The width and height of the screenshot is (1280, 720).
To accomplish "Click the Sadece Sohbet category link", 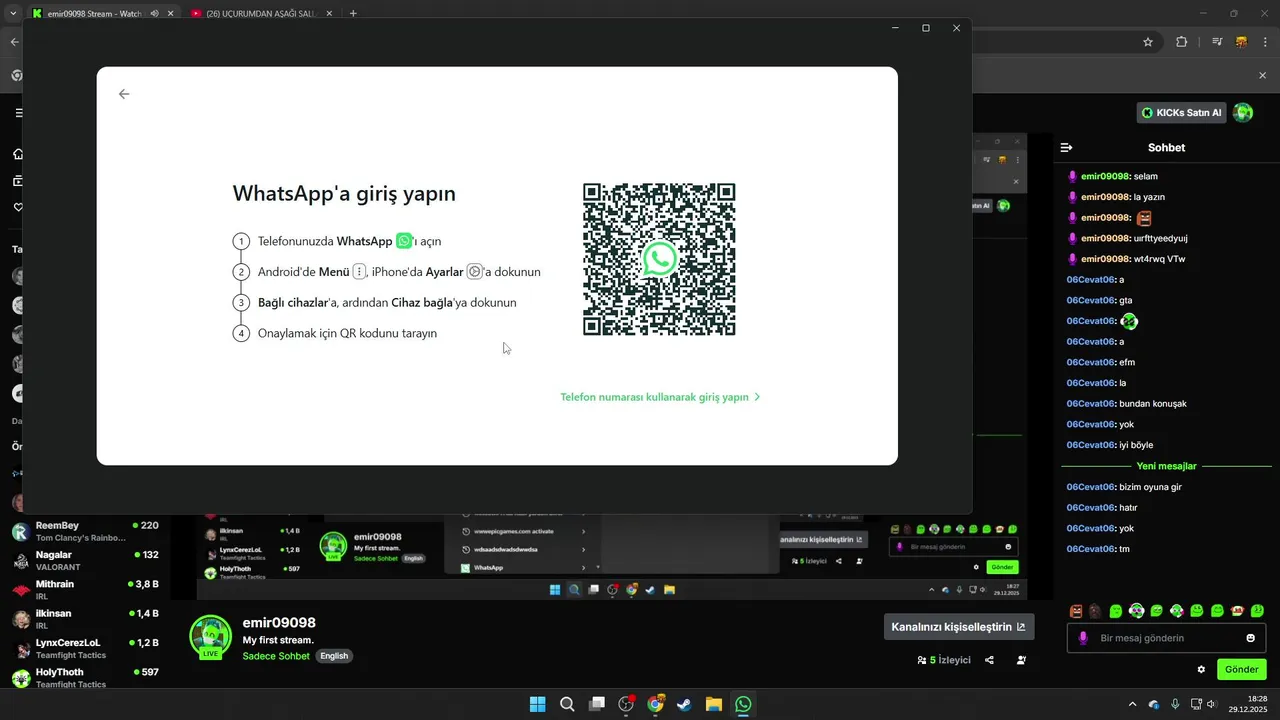I will (276, 656).
